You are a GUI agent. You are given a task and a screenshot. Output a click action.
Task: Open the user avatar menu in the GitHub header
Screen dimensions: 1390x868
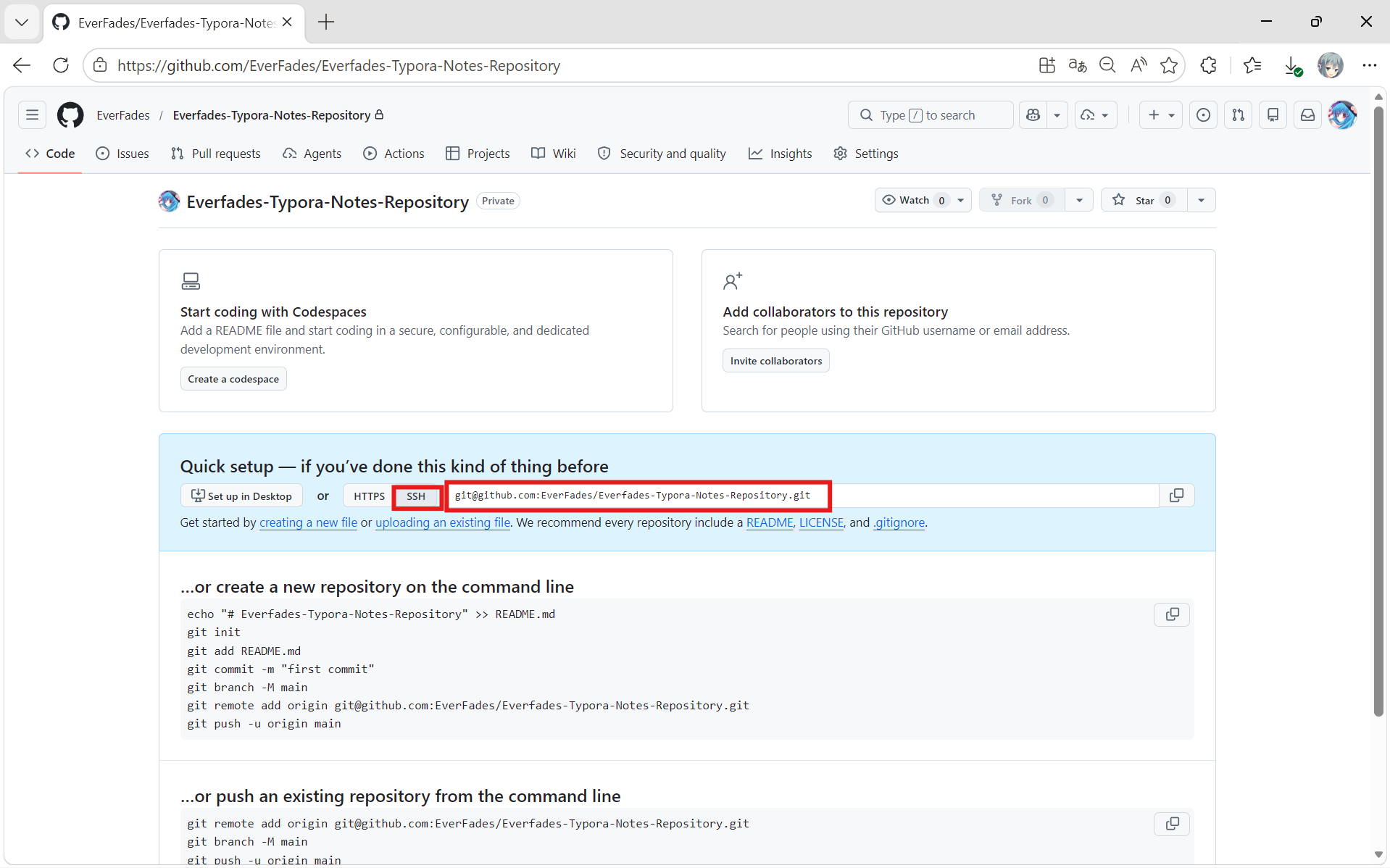[x=1342, y=114]
